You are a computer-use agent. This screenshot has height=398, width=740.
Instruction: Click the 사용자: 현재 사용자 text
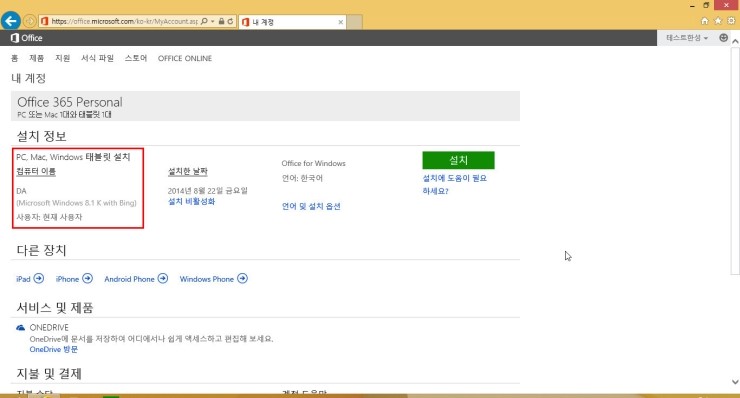point(49,217)
